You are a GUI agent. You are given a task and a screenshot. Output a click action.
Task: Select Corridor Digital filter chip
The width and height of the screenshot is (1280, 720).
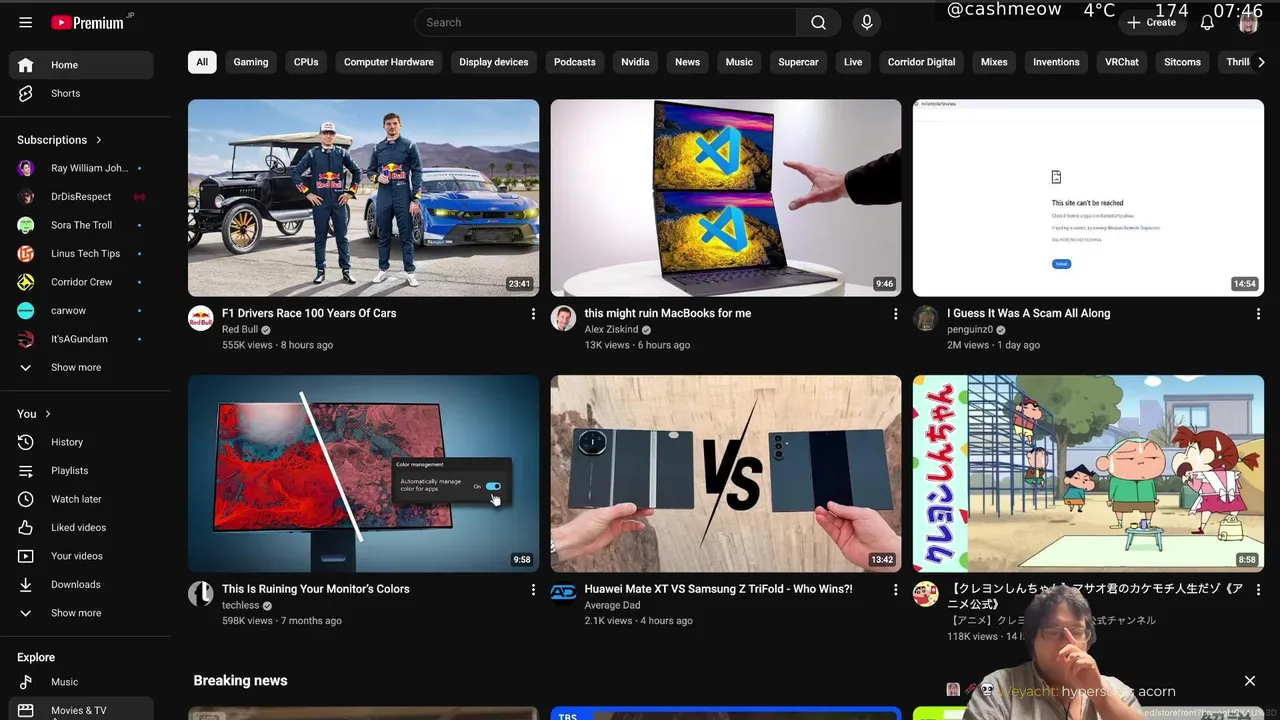[x=921, y=62]
